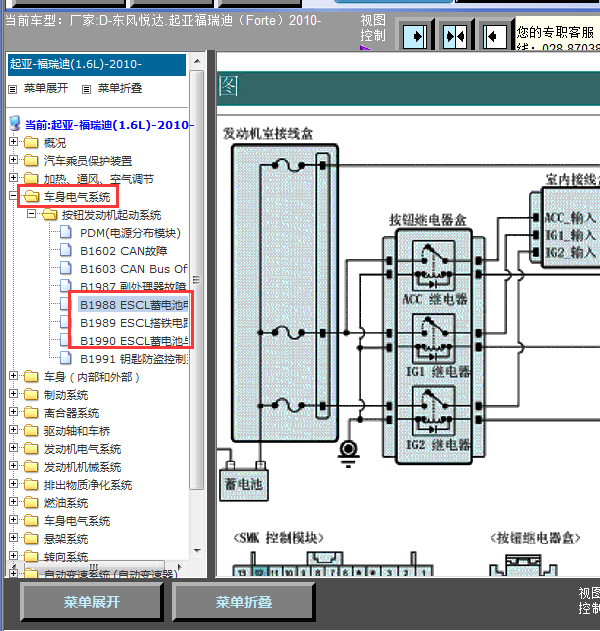Click the 发动机电气系统 folder icon
Viewport: 600px width, 631px height.
(x=31, y=449)
